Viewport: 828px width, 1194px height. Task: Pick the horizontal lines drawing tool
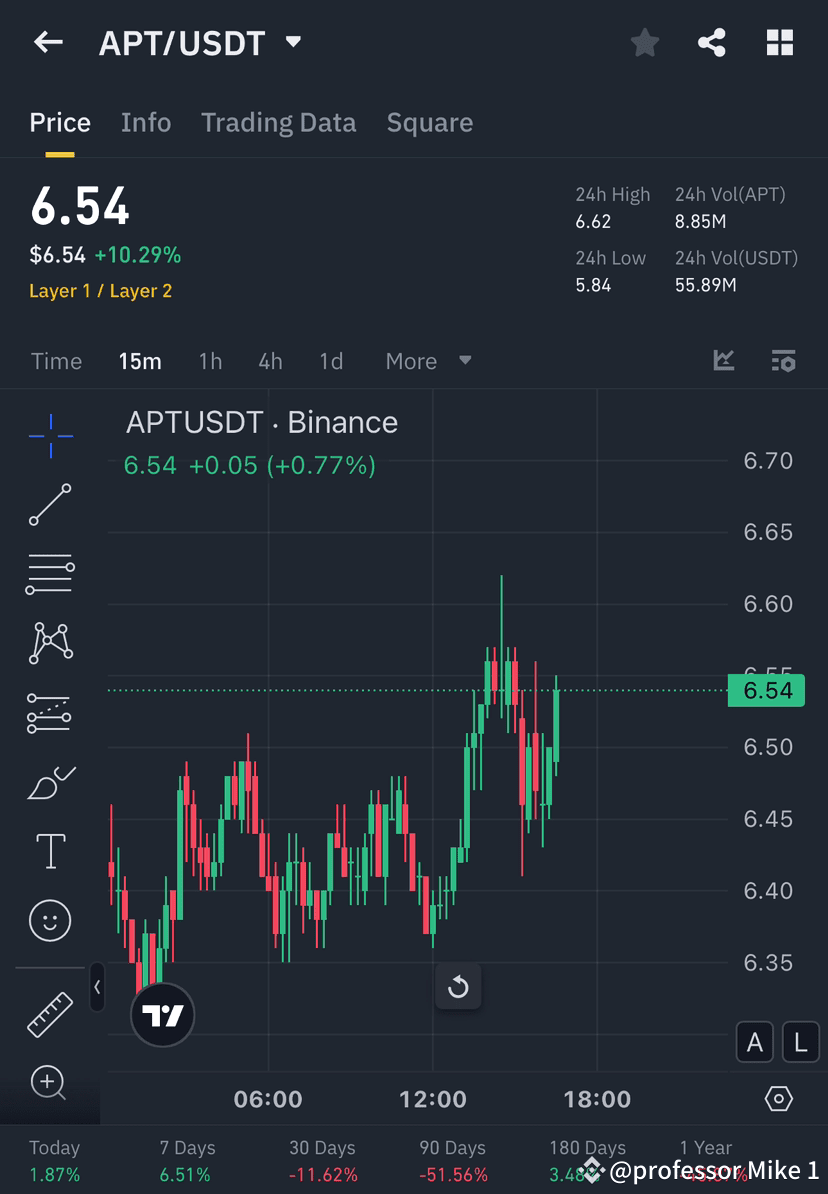[50, 574]
